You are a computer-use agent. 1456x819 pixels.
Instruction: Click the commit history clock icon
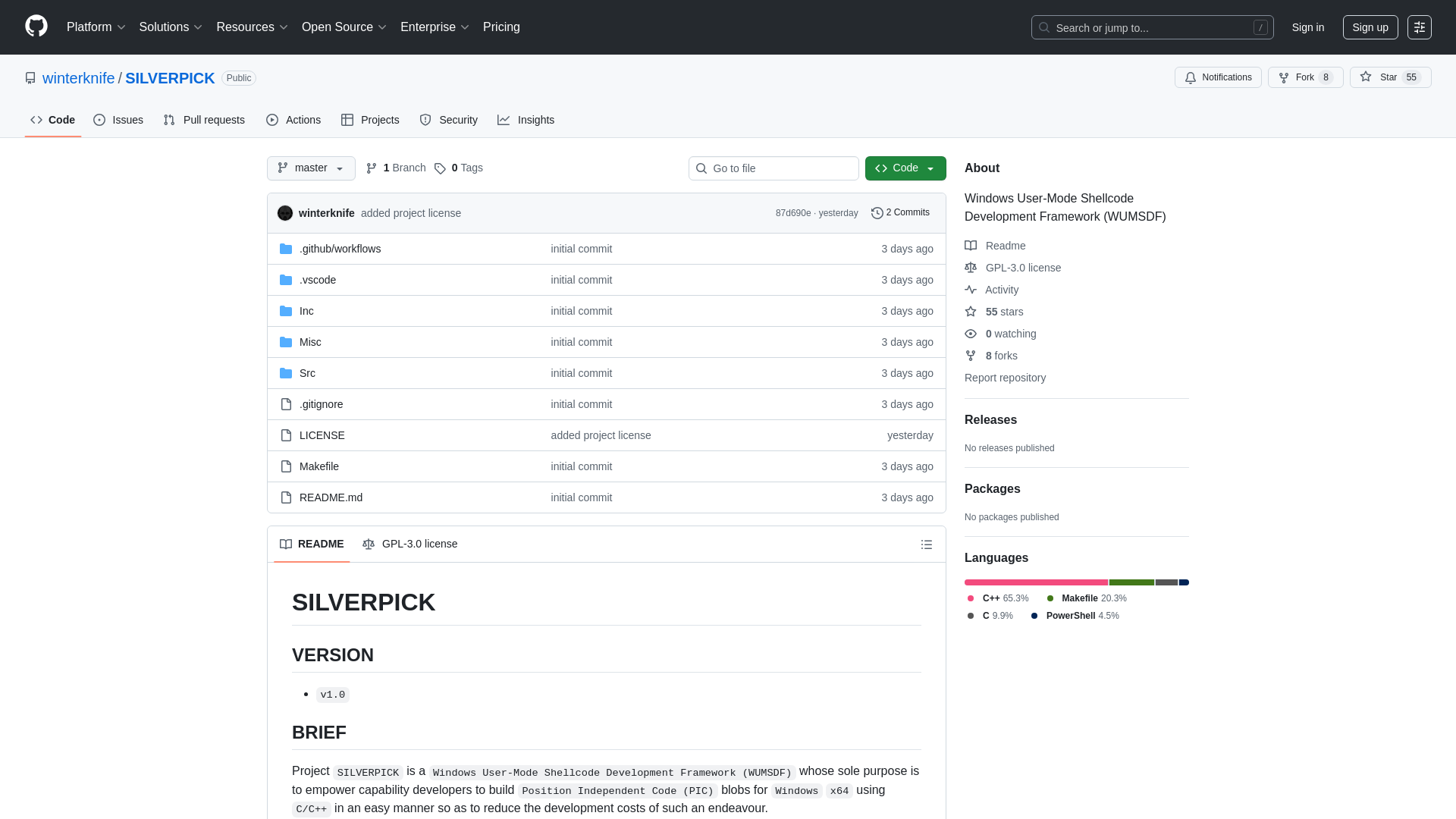point(877,212)
